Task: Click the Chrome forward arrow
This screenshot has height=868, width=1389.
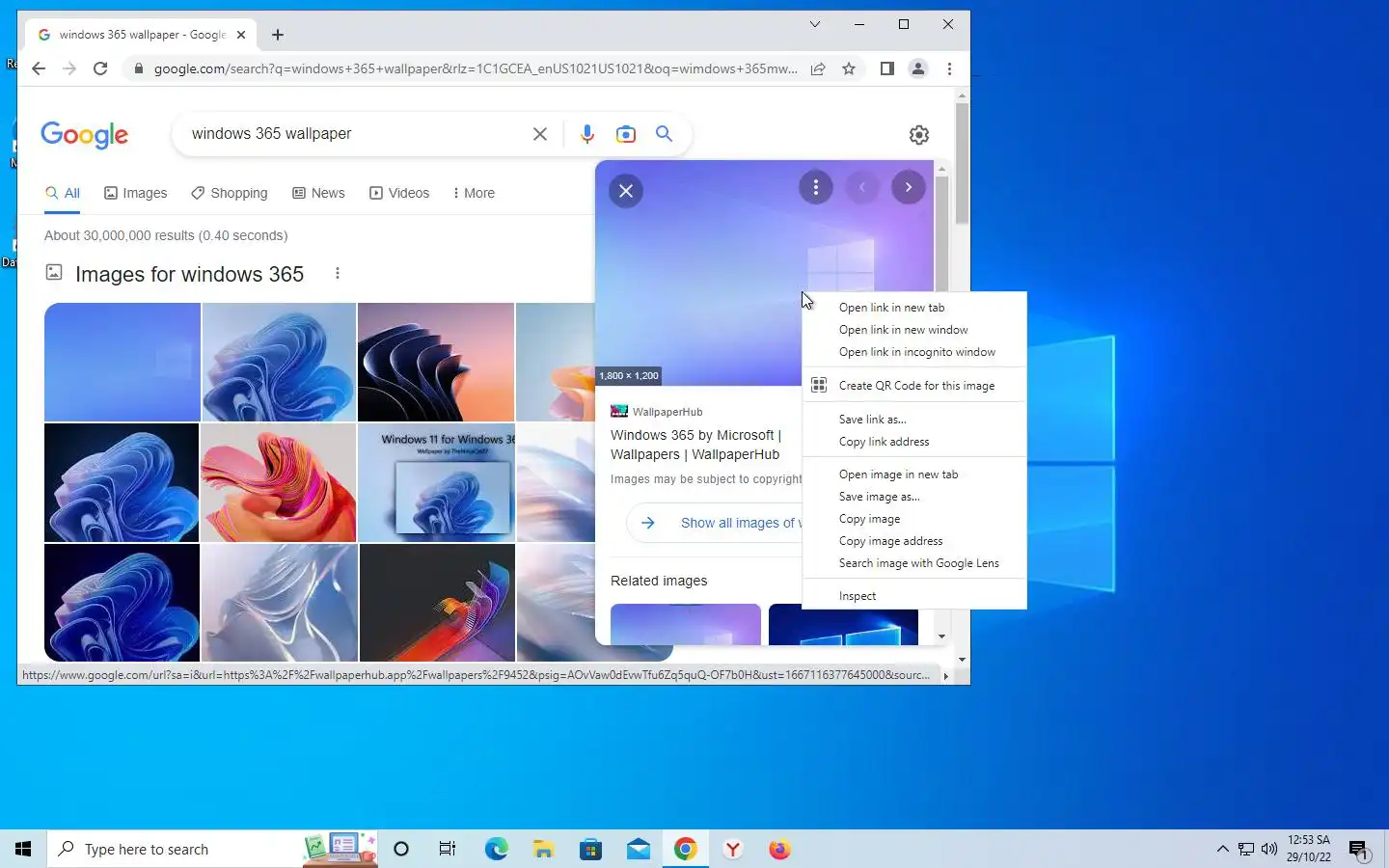Action: pyautogui.click(x=69, y=68)
